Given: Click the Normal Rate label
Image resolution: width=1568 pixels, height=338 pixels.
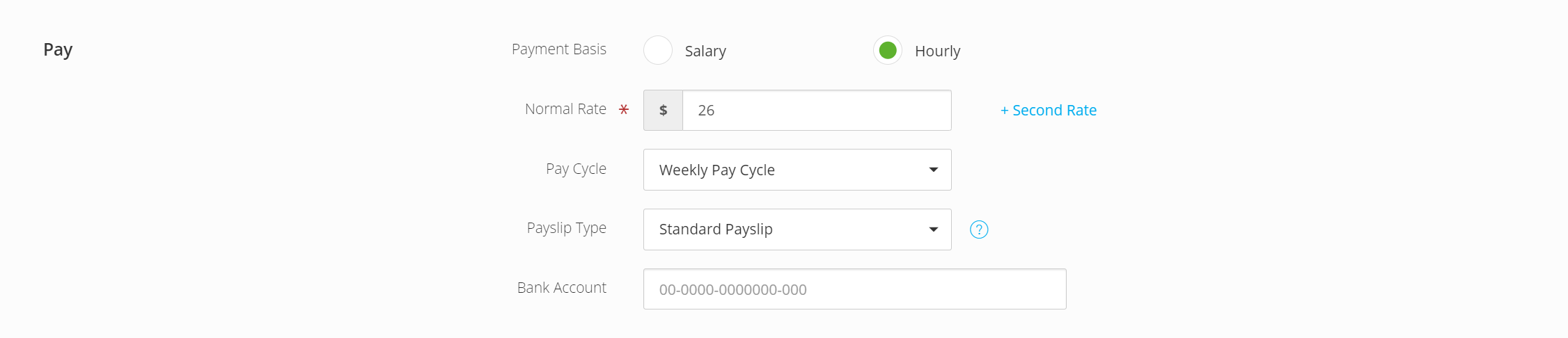Looking at the screenshot, I should (565, 109).
